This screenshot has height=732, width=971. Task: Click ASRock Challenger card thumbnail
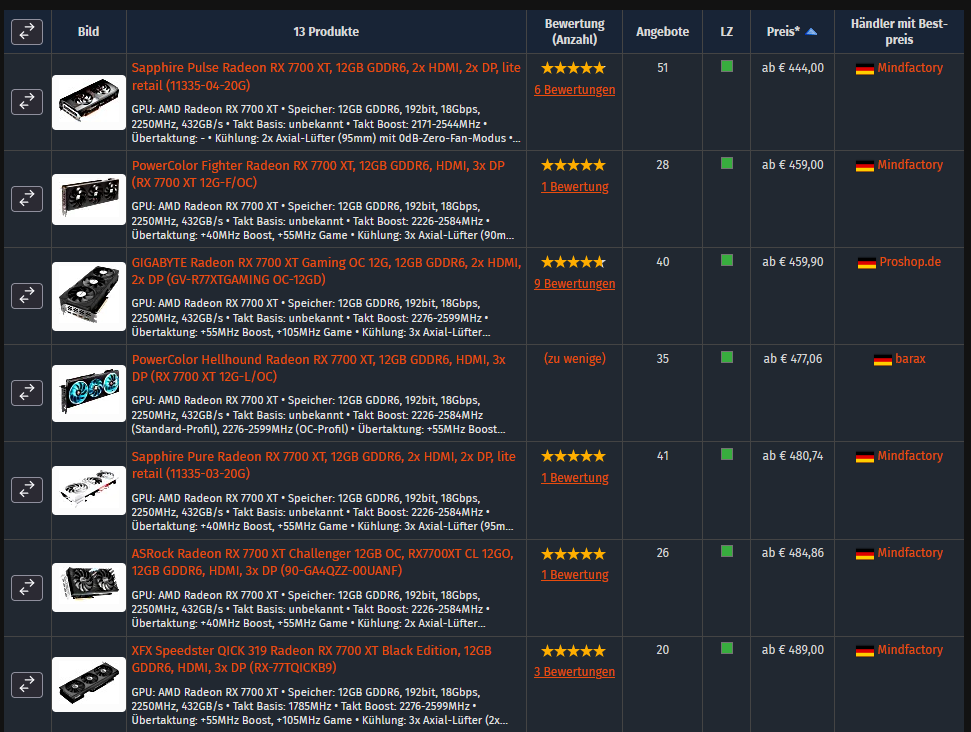[x=89, y=587]
